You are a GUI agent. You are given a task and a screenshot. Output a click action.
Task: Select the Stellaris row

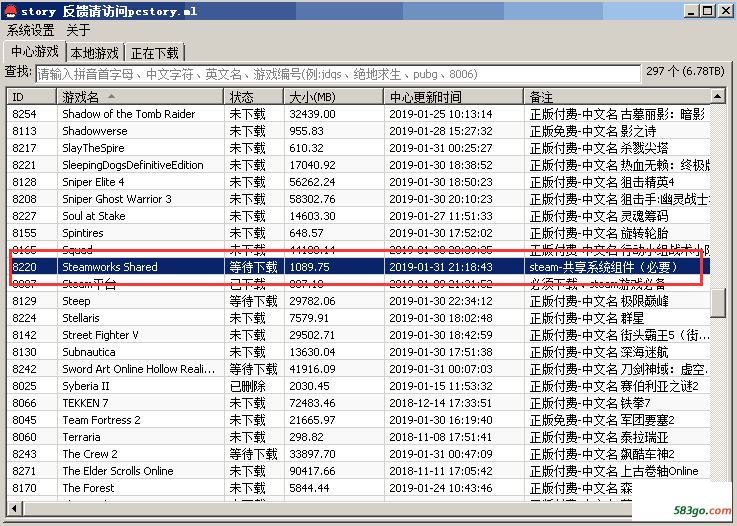358,318
